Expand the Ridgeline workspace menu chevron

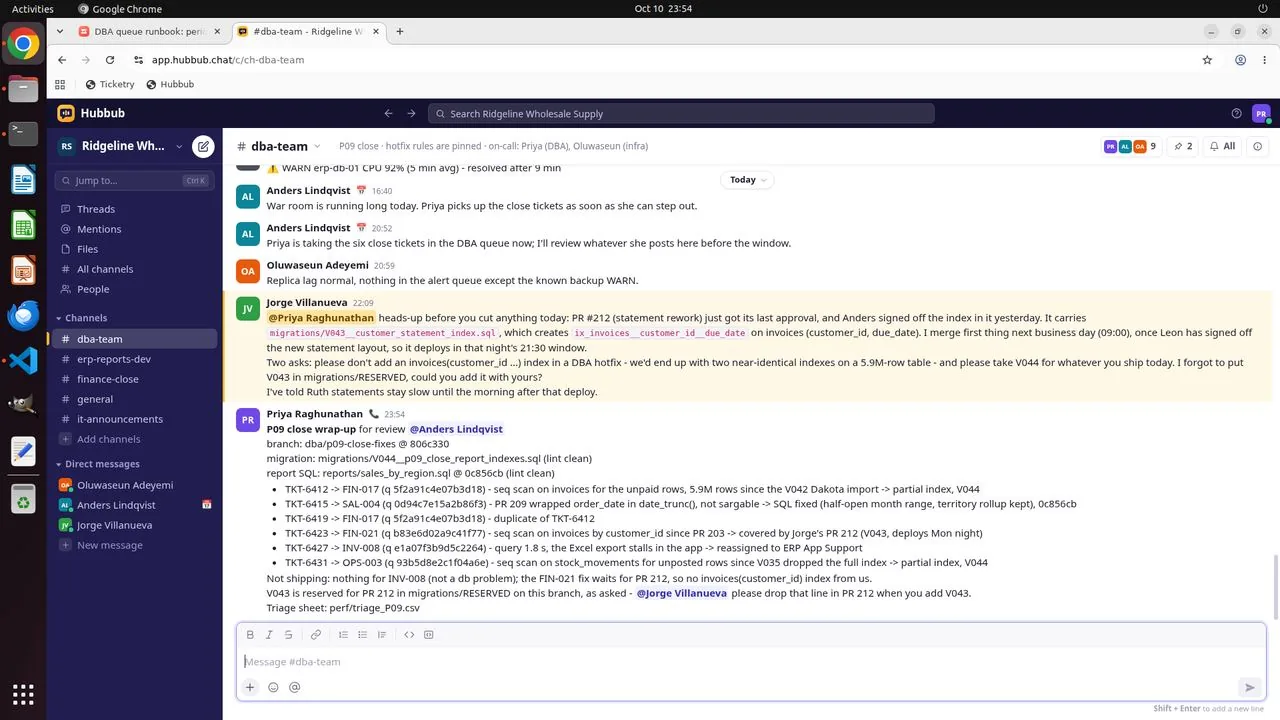pos(180,146)
